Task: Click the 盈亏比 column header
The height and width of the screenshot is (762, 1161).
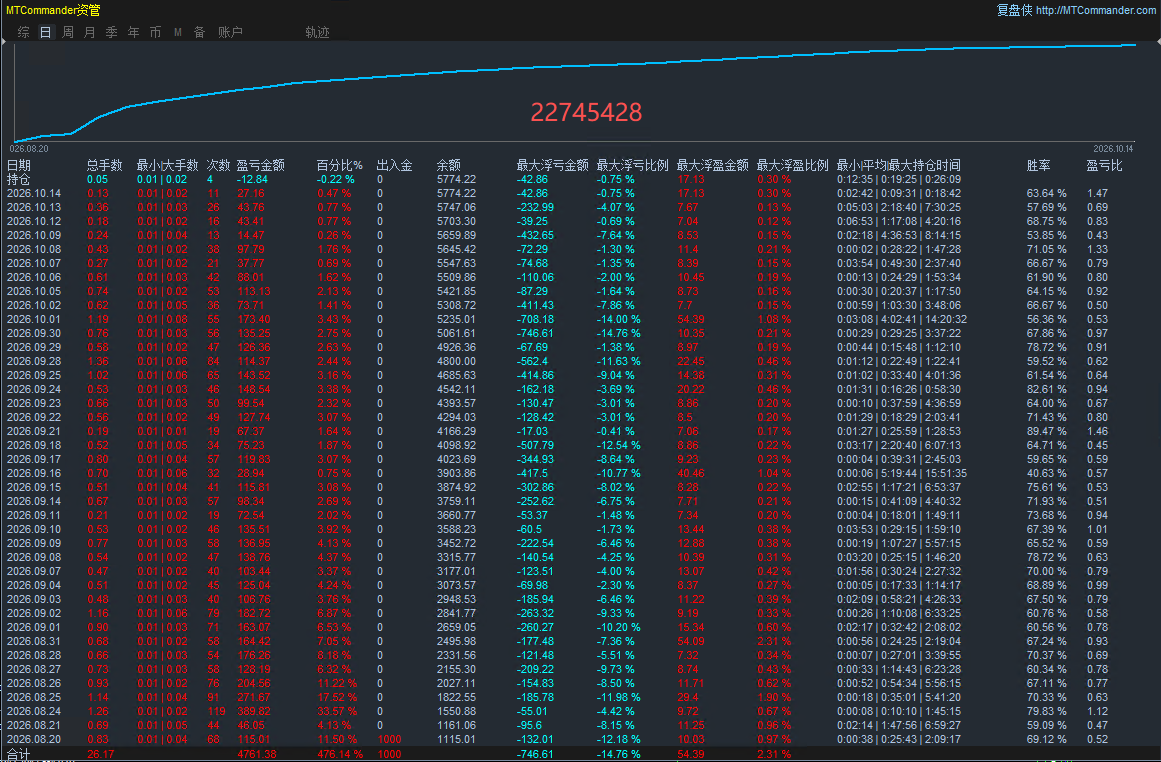Action: [x=1105, y=165]
